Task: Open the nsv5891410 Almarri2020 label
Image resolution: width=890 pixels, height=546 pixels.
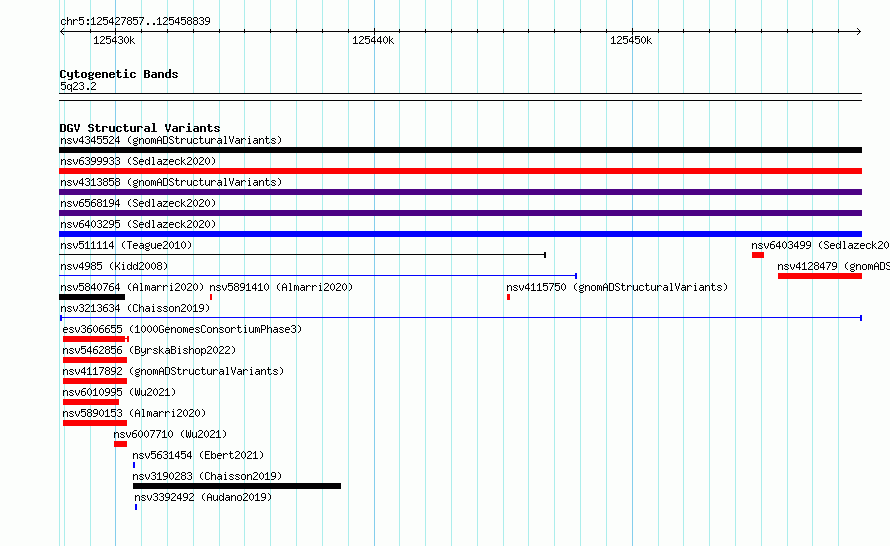Action: click(281, 287)
